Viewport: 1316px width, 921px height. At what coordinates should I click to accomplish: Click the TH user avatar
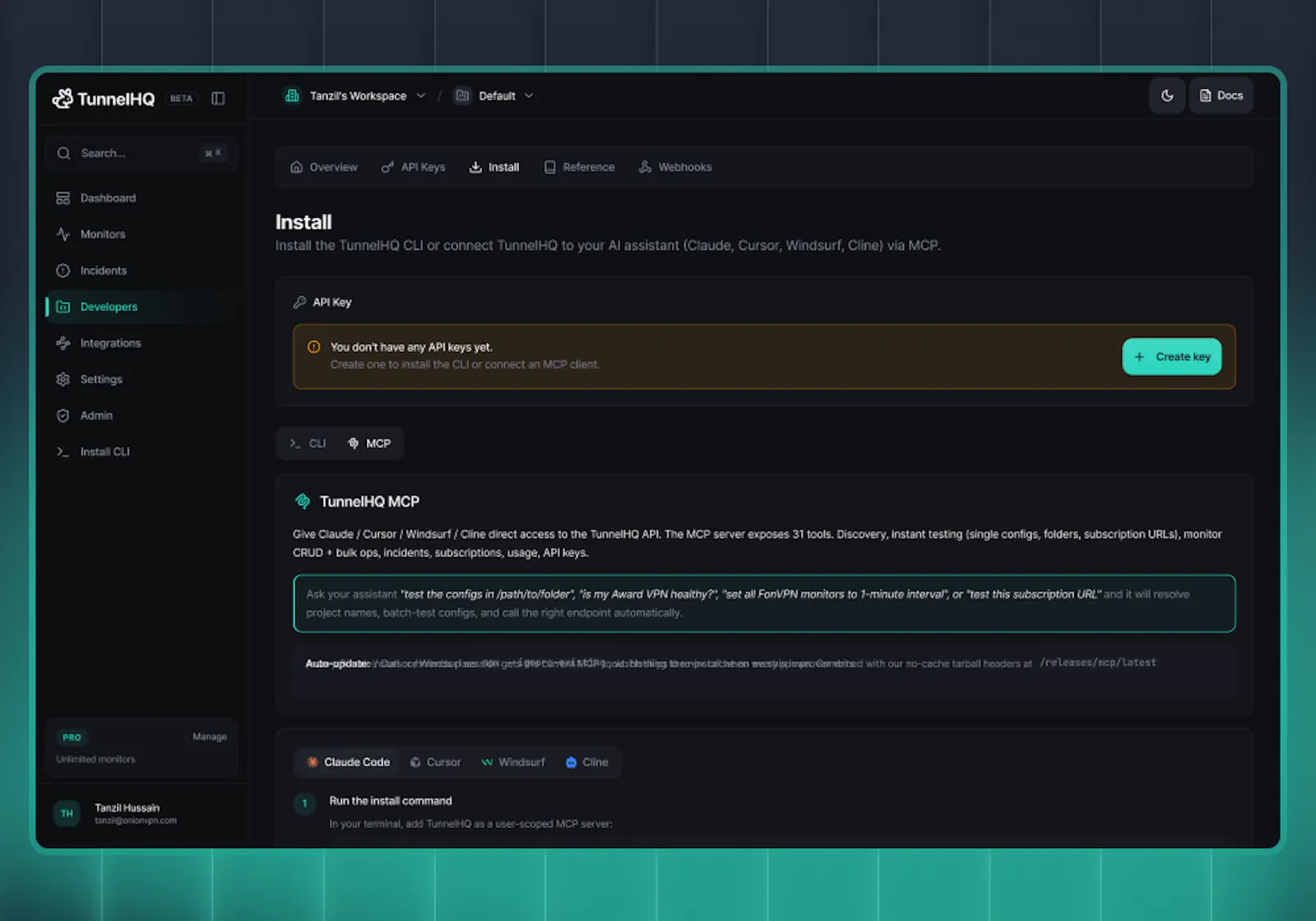point(67,813)
